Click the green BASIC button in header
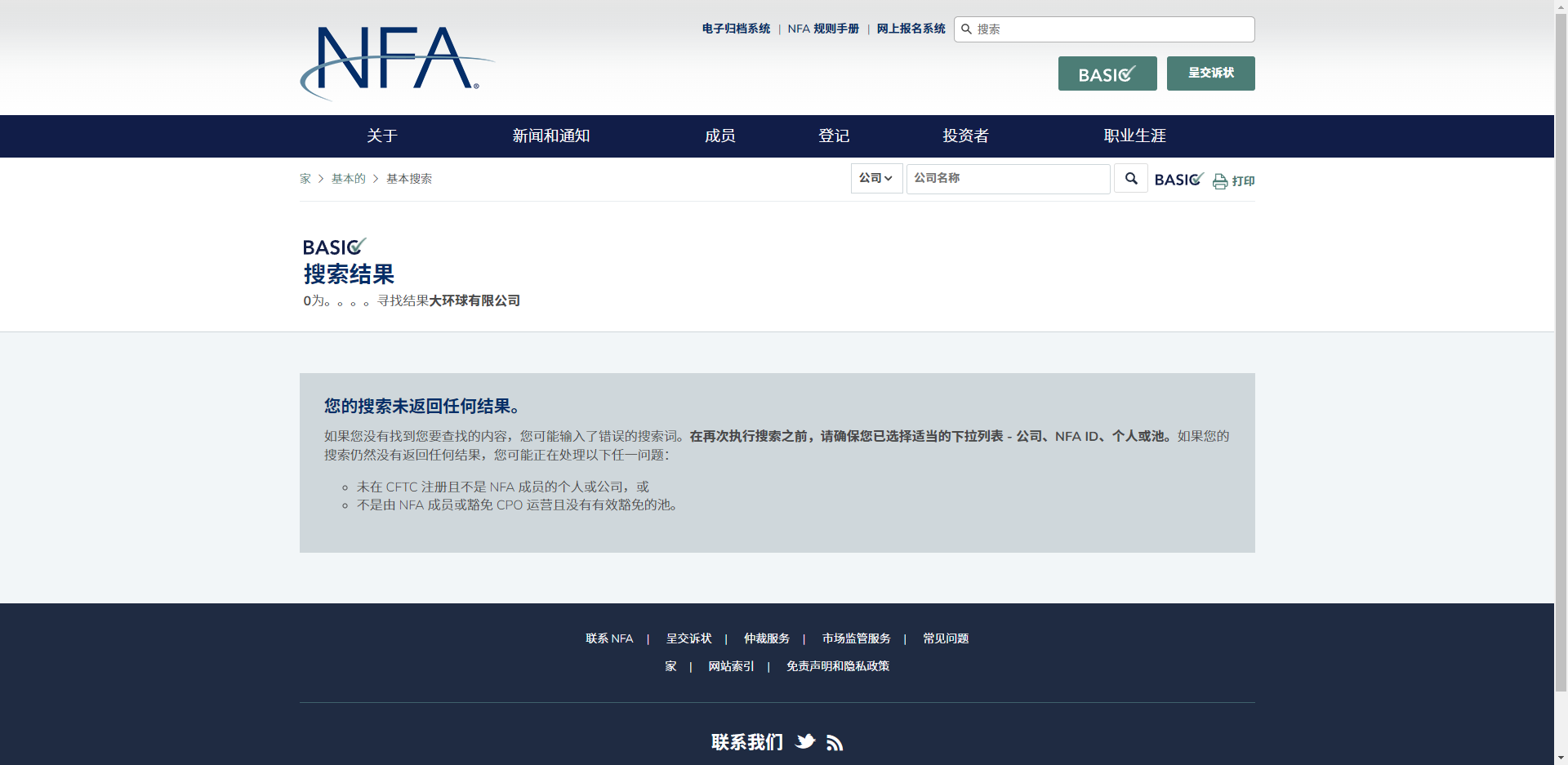This screenshot has height=765, width=1568. click(x=1107, y=73)
